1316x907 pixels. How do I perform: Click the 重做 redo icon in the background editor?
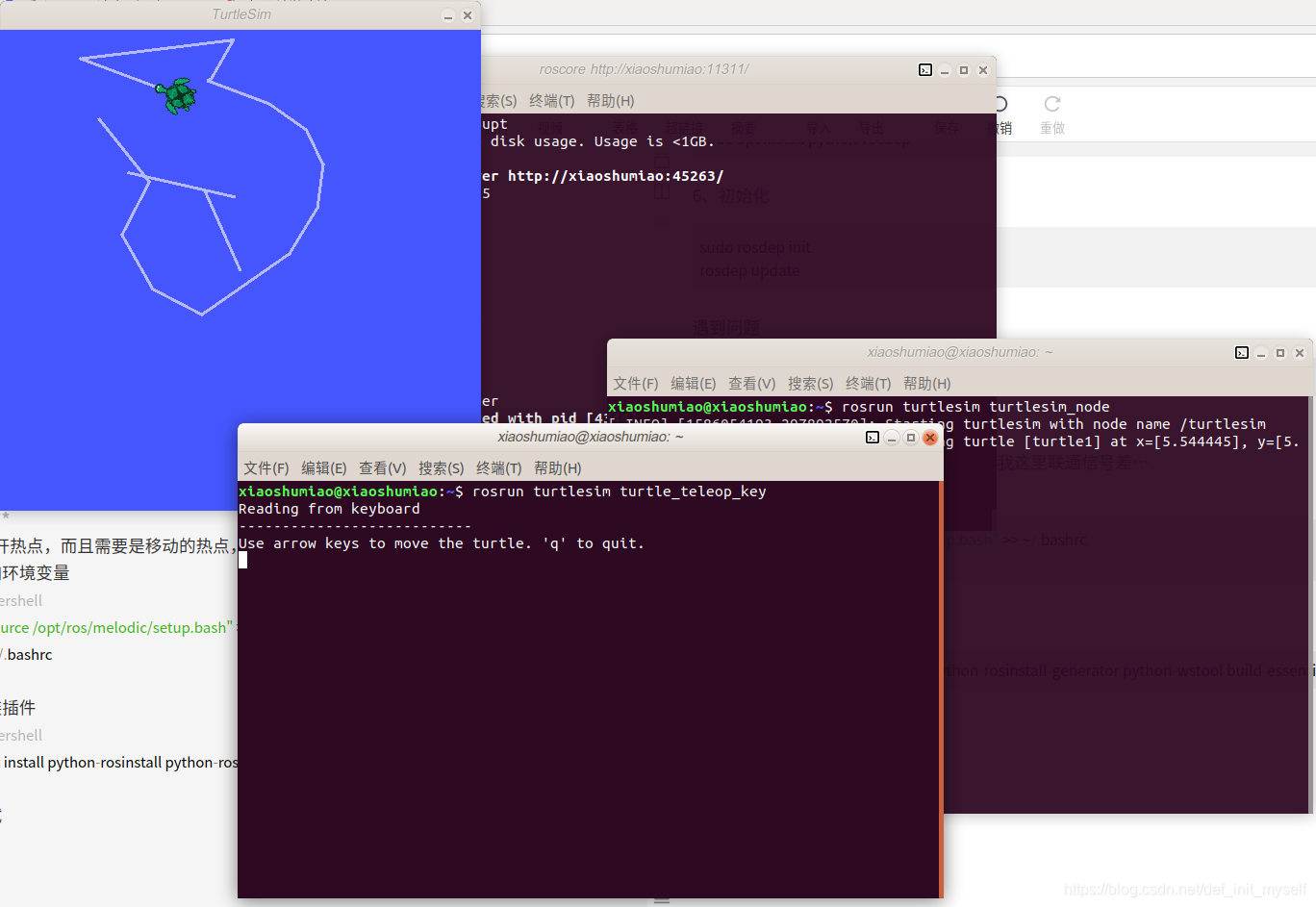(x=1052, y=104)
